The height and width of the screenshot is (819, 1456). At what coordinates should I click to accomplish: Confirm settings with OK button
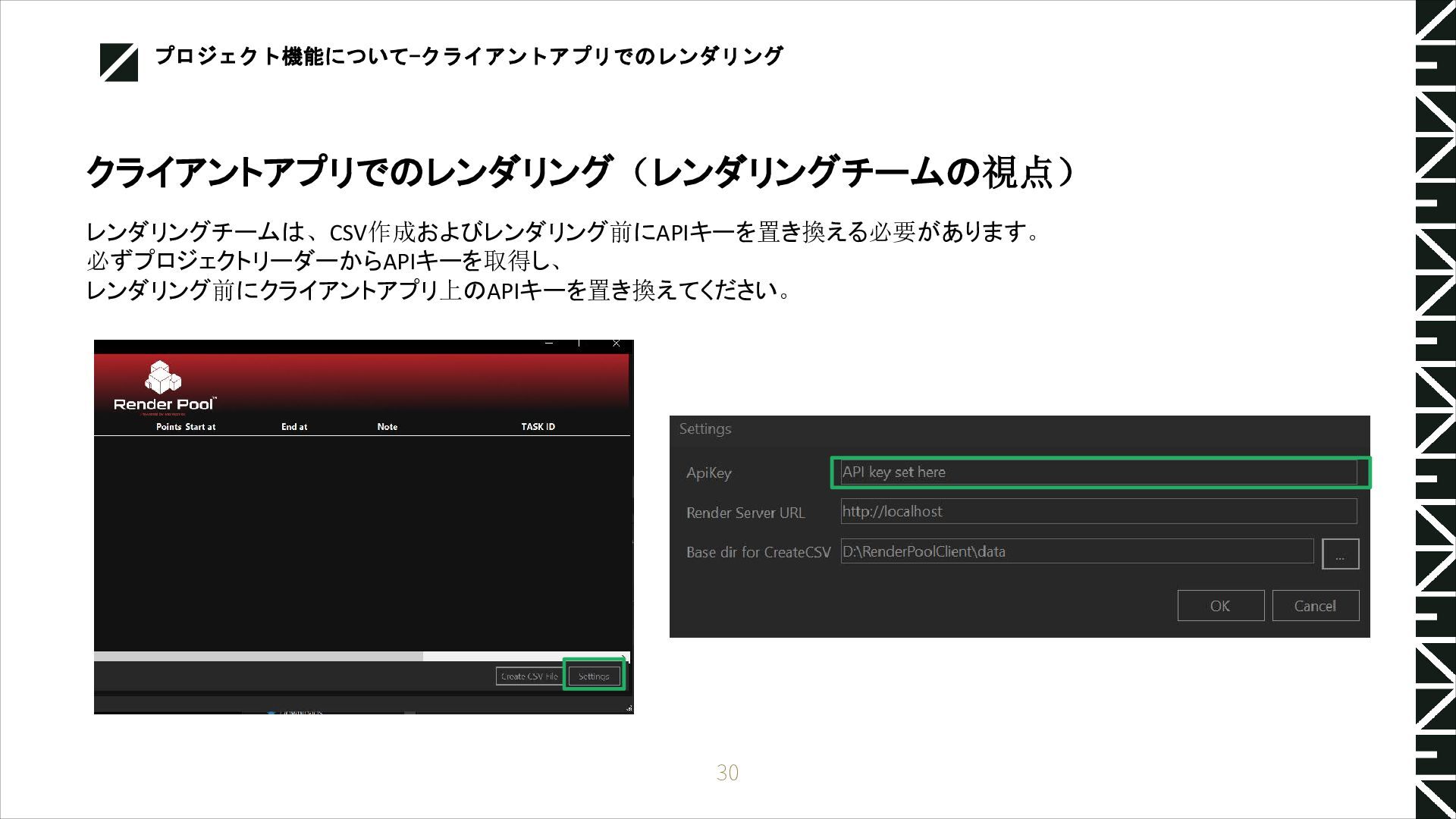click(1219, 606)
